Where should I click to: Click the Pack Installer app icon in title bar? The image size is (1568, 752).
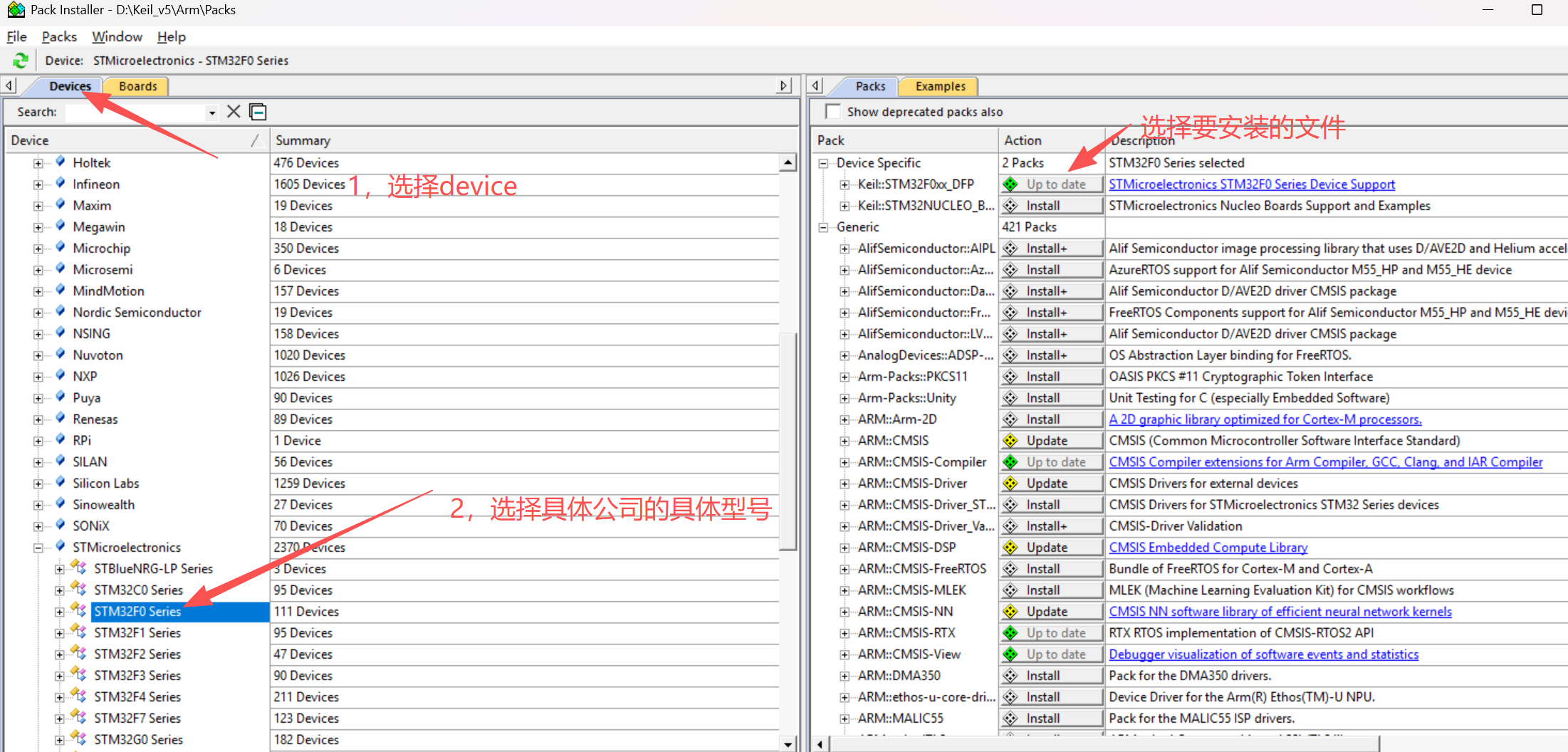pyautogui.click(x=16, y=10)
